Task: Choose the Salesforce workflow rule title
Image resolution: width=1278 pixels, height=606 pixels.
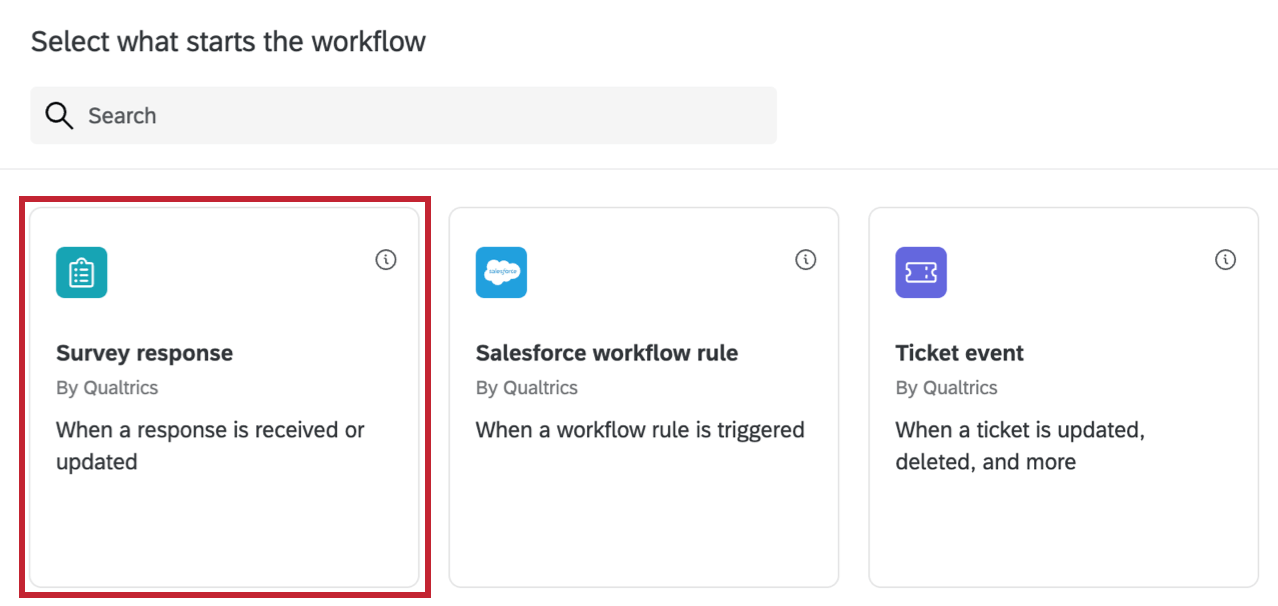Action: click(x=606, y=353)
